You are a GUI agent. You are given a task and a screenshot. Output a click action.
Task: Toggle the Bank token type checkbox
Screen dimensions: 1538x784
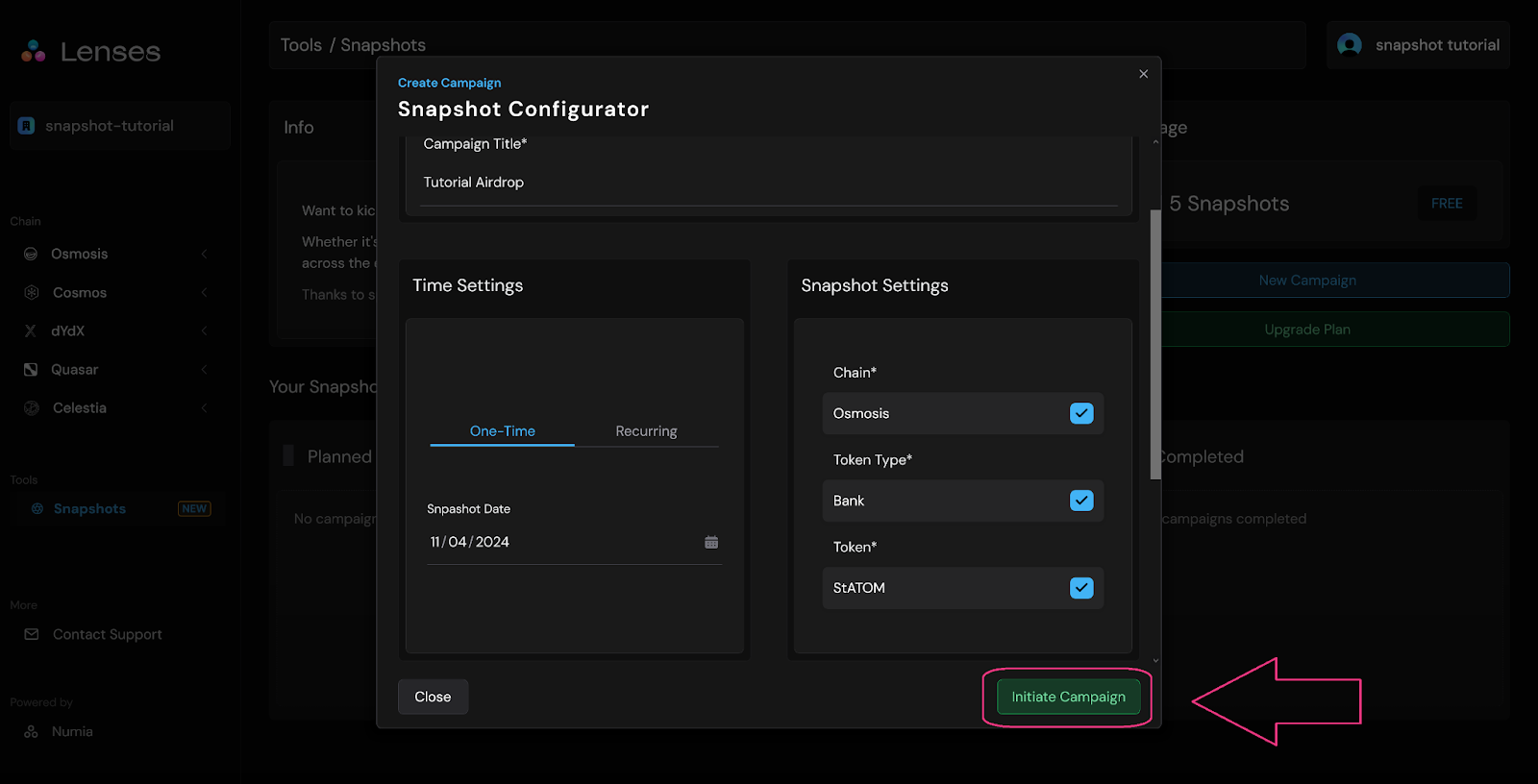[1081, 501]
